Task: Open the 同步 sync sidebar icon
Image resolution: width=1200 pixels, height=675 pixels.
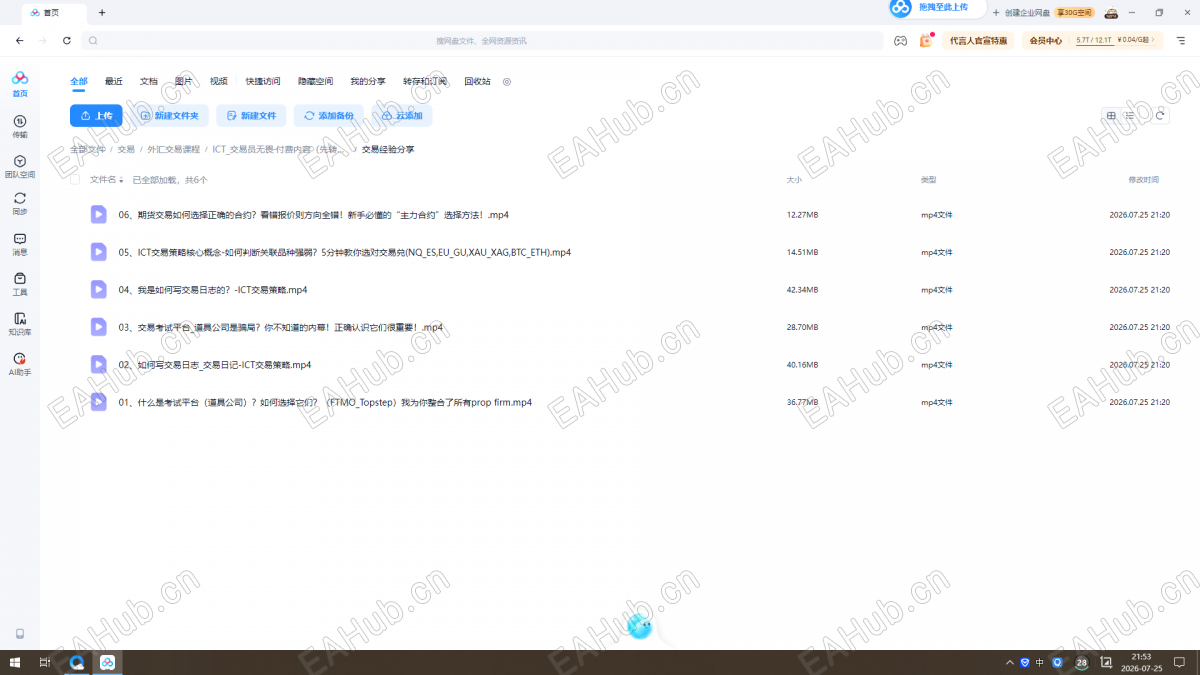Action: [x=20, y=204]
